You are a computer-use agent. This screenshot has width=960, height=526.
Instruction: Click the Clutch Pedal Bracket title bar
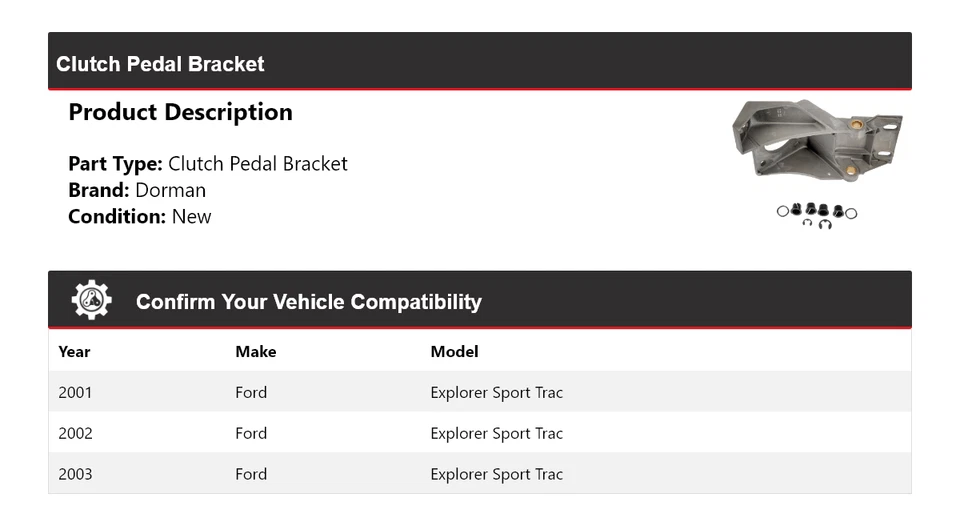pyautogui.click(x=160, y=64)
